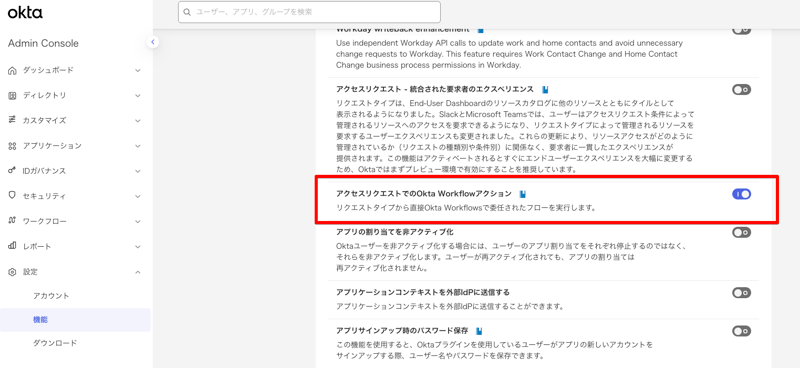
Task: Open セキュリティ sidebar menu label
Action: tap(44, 196)
